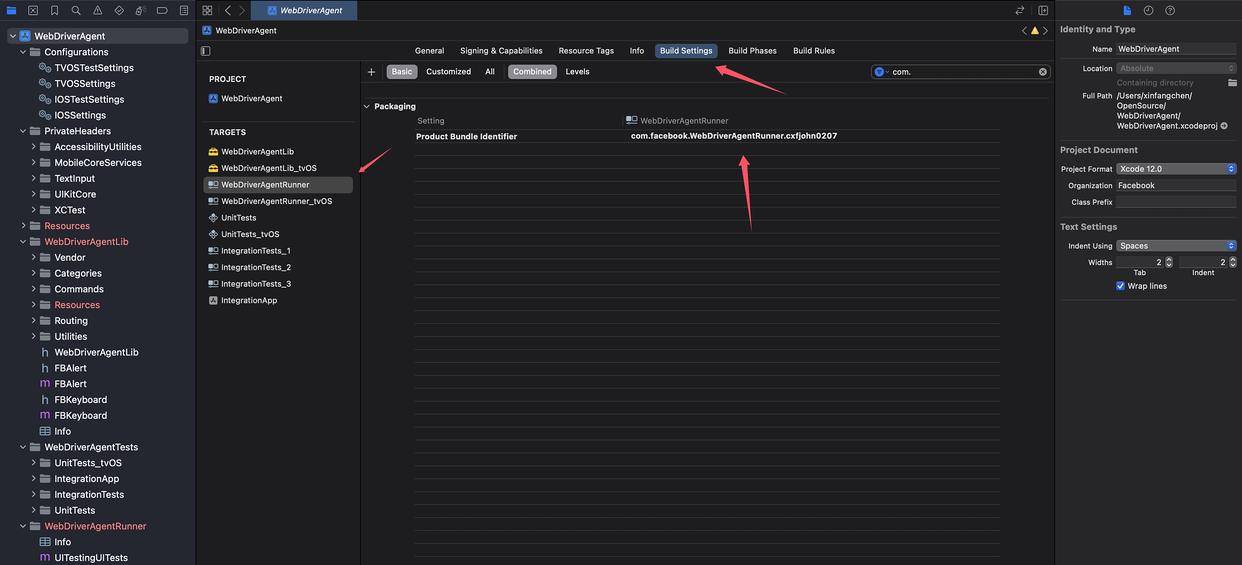Image resolution: width=1242 pixels, height=565 pixels.
Task: Click the add editor on right icon
Action: (x=1043, y=10)
